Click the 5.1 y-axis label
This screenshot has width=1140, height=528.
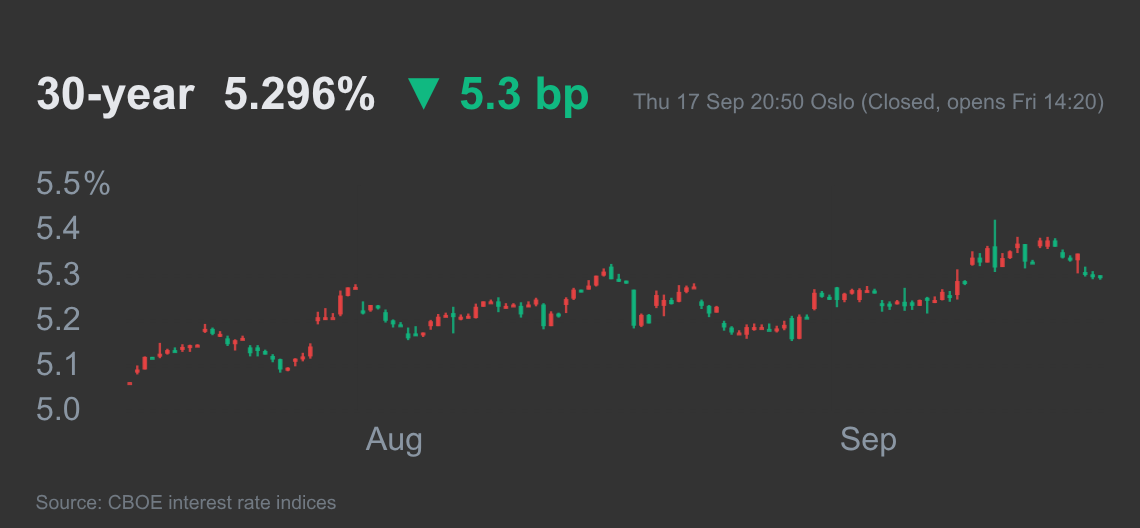click(59, 364)
